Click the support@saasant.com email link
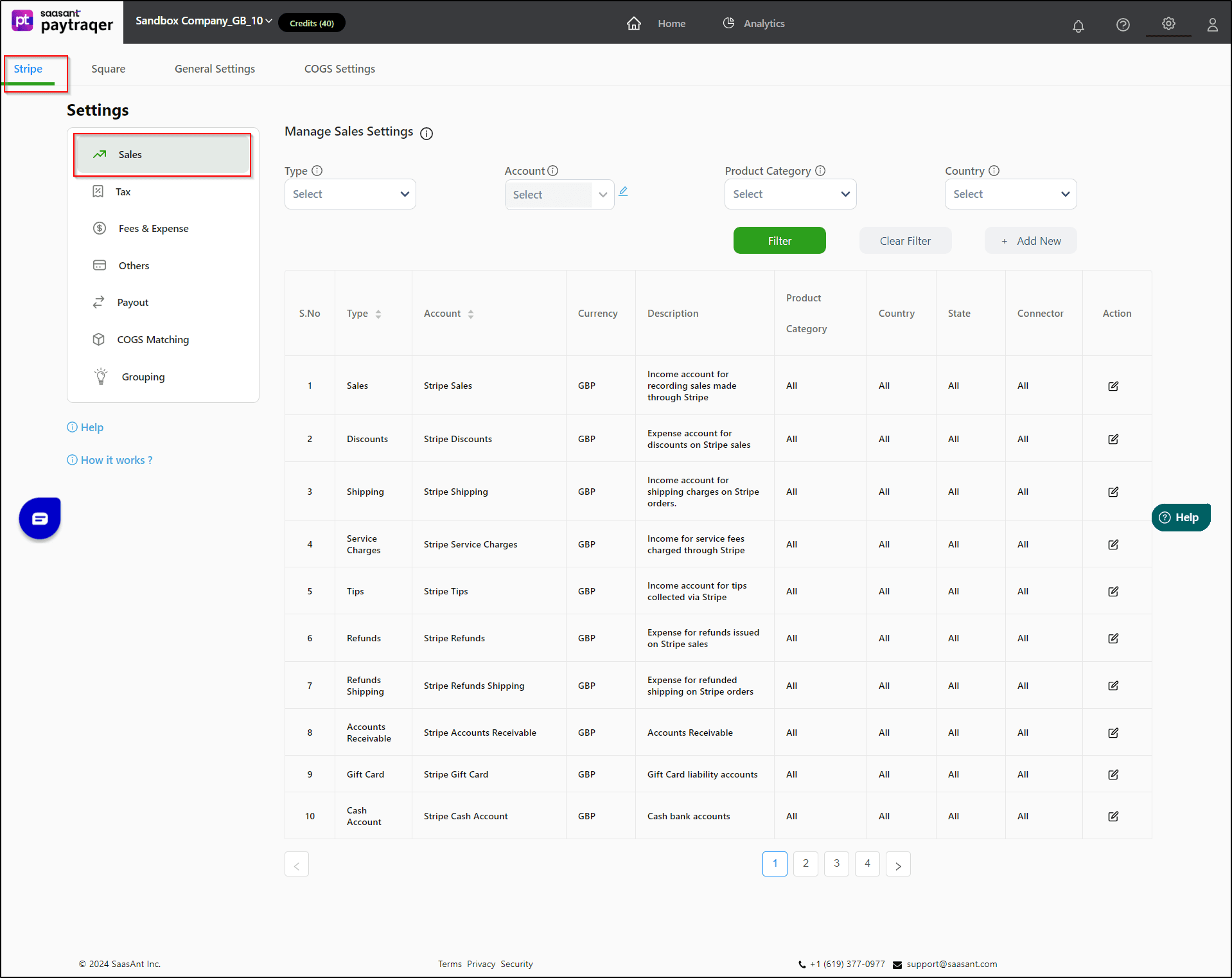Screen dimensions: 1232x978 click(952, 964)
